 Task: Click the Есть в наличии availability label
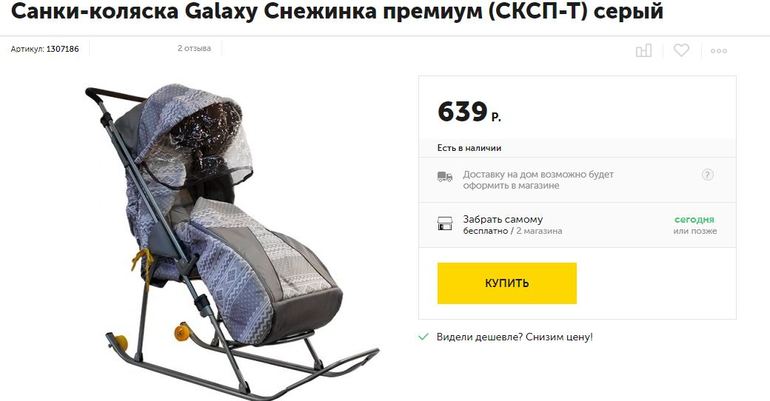point(469,148)
